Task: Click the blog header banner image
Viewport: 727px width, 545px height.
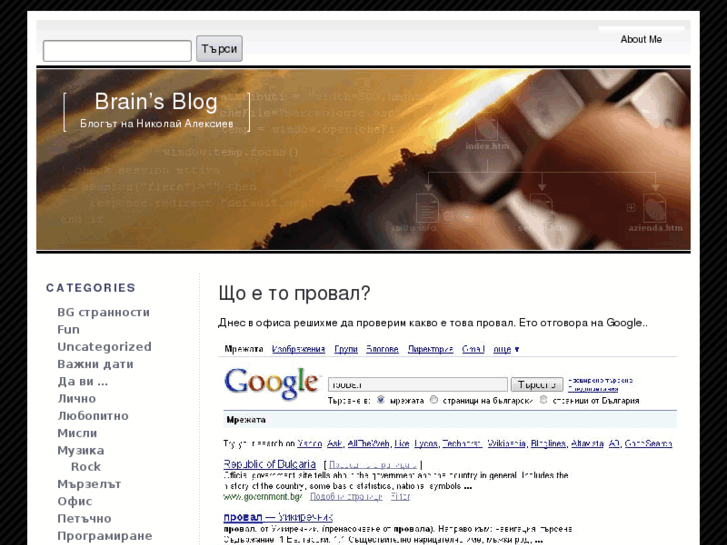Action: 364,160
